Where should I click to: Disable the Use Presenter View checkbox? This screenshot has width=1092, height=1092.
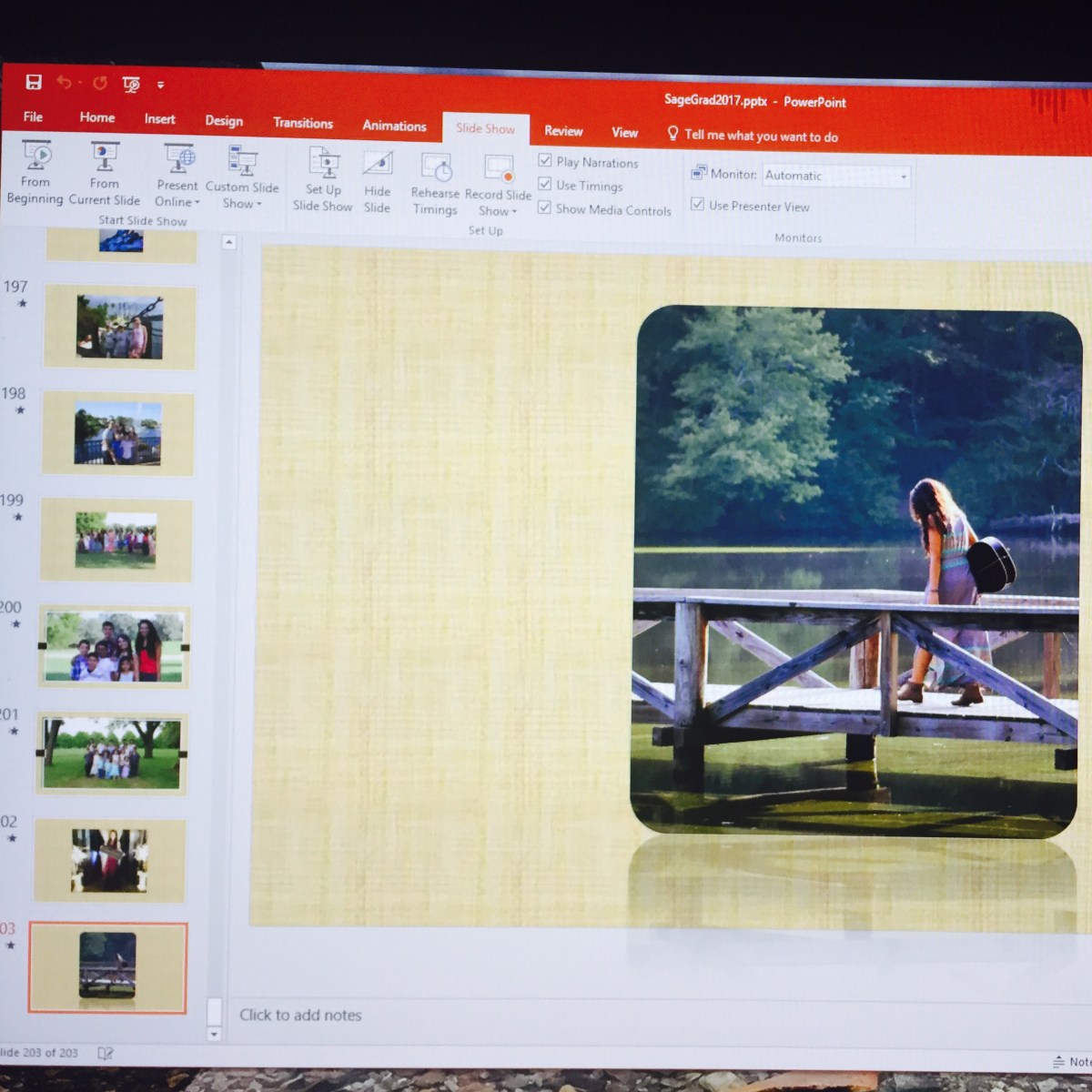point(698,205)
